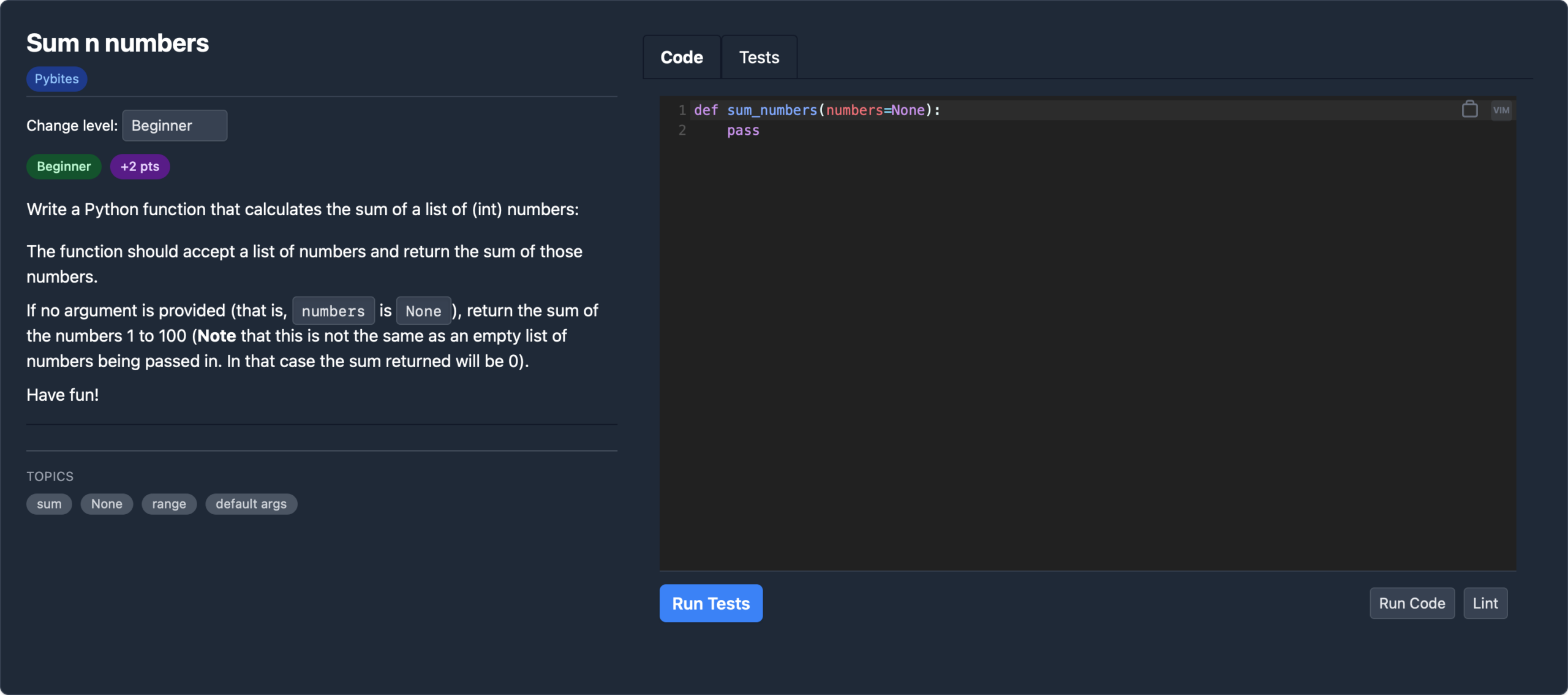Click the Run Tests button

coord(710,603)
